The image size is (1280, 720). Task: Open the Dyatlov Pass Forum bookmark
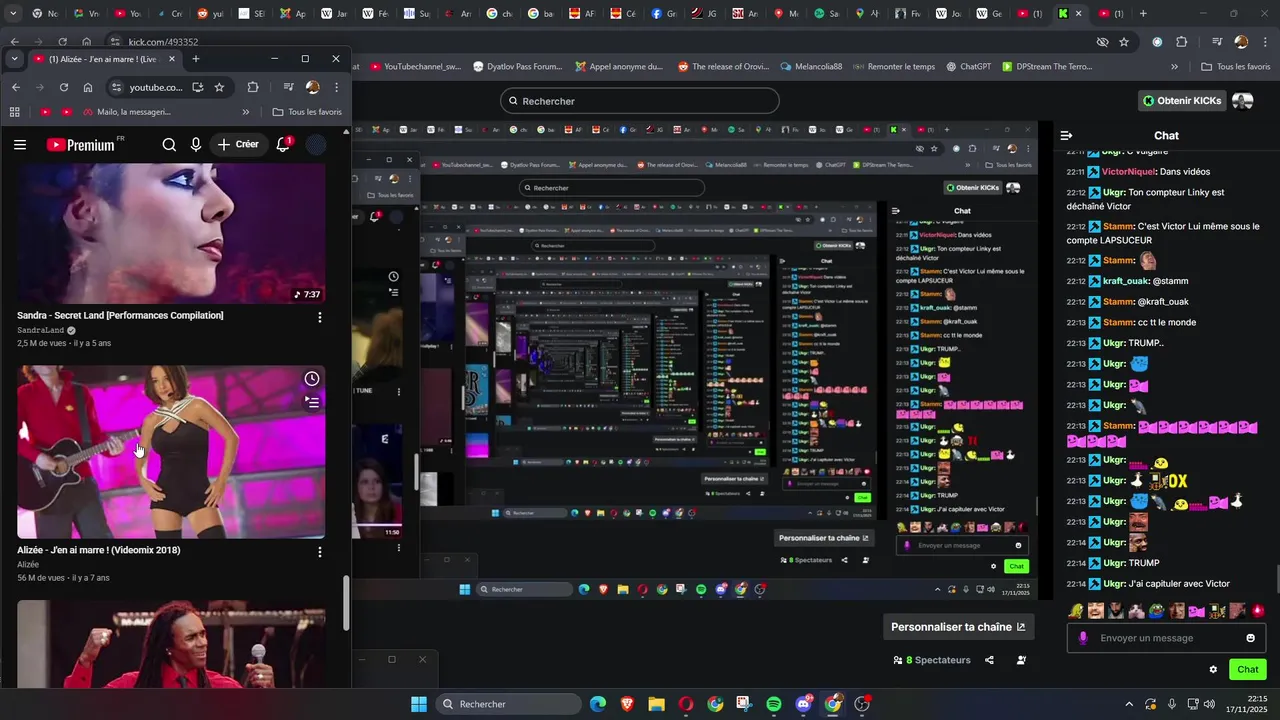coord(517,67)
